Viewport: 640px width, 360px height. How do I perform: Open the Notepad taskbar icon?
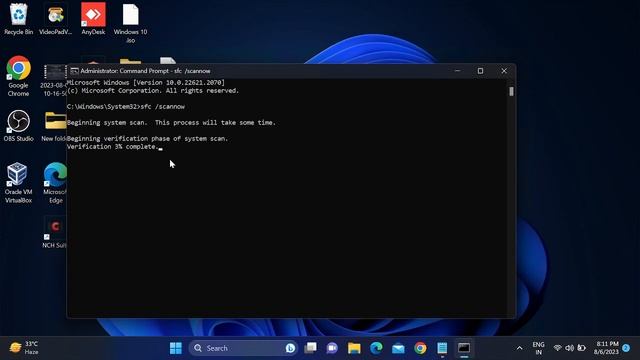point(442,348)
